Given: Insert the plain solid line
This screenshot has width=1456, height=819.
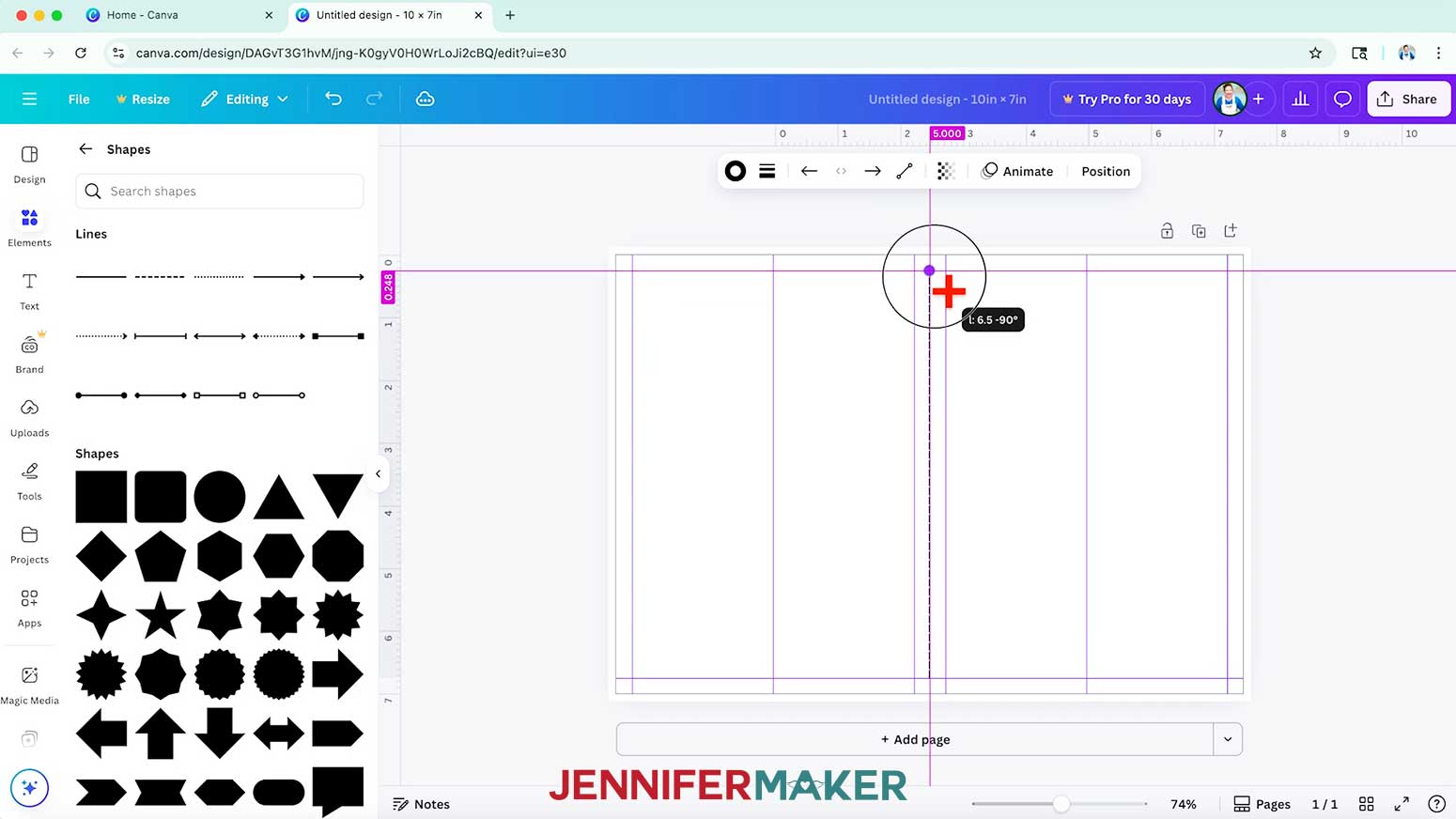Looking at the screenshot, I should point(101,277).
